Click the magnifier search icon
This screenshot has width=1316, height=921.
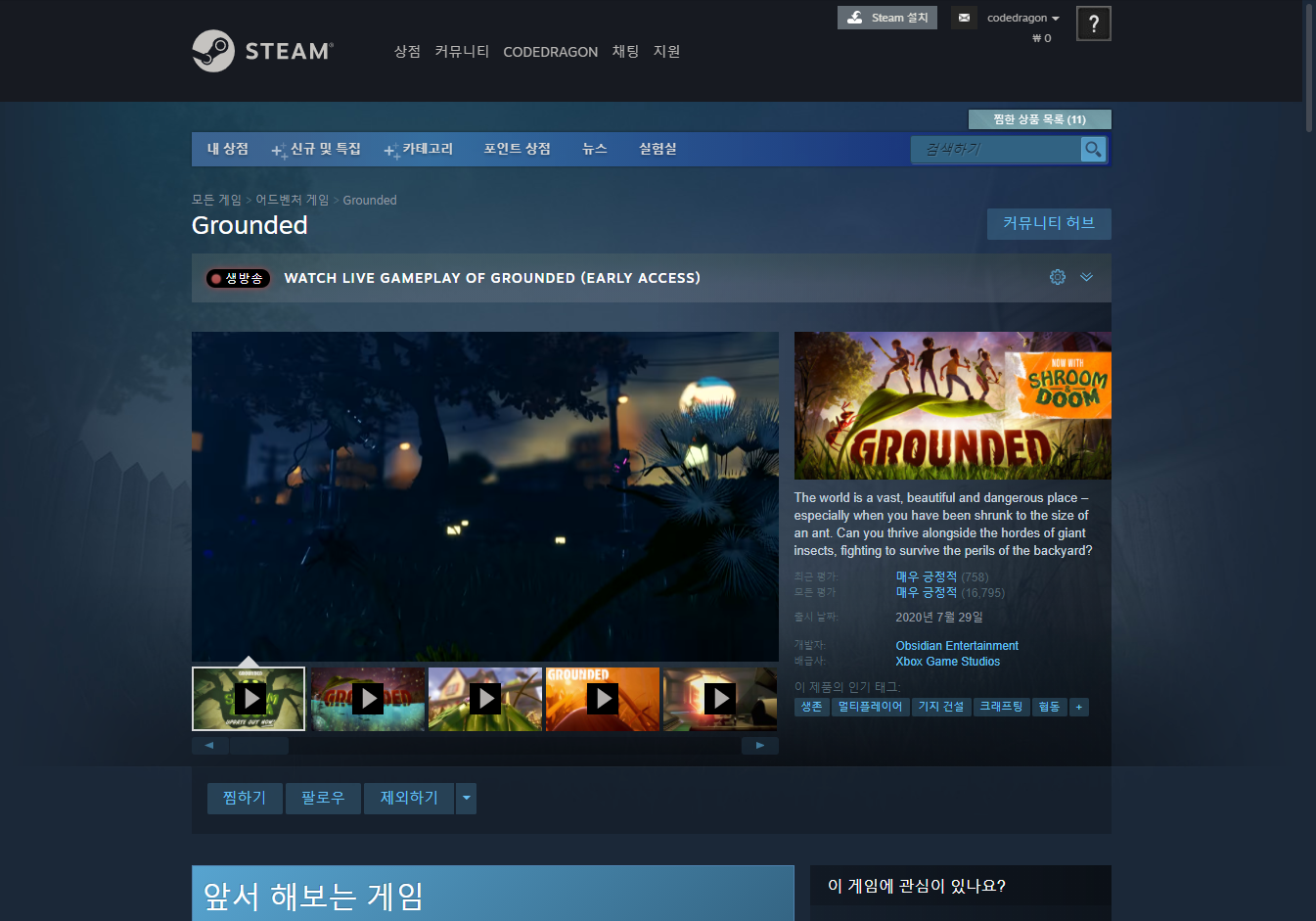click(1093, 149)
